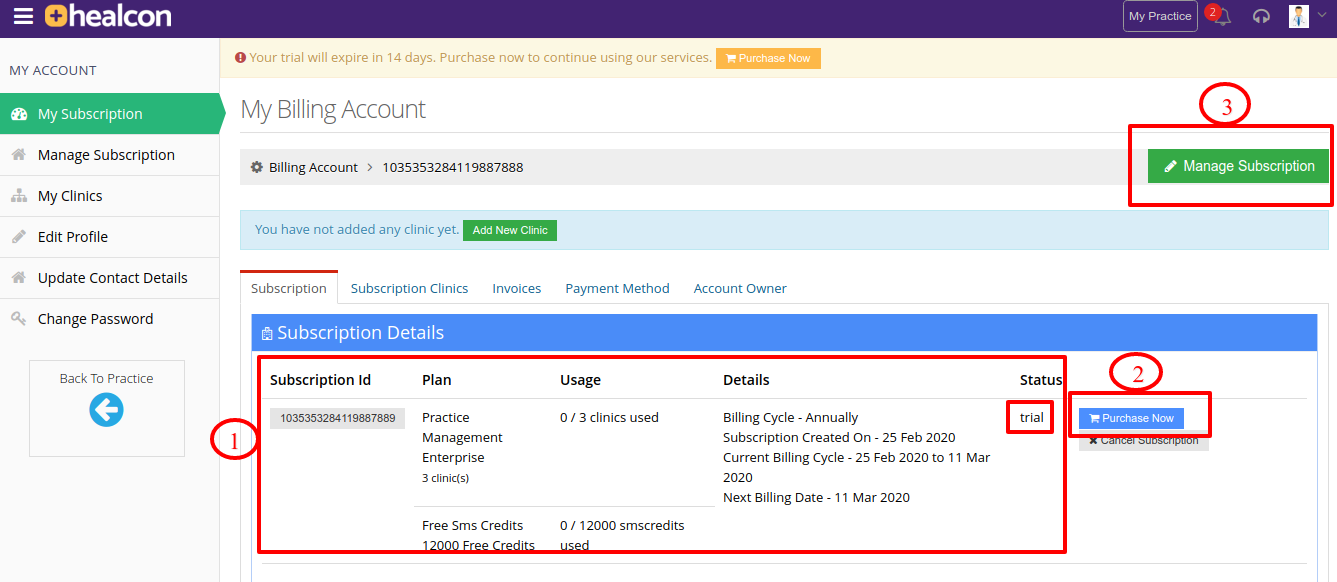Switch to the Invoices tab
The height and width of the screenshot is (582, 1337).
coord(517,288)
